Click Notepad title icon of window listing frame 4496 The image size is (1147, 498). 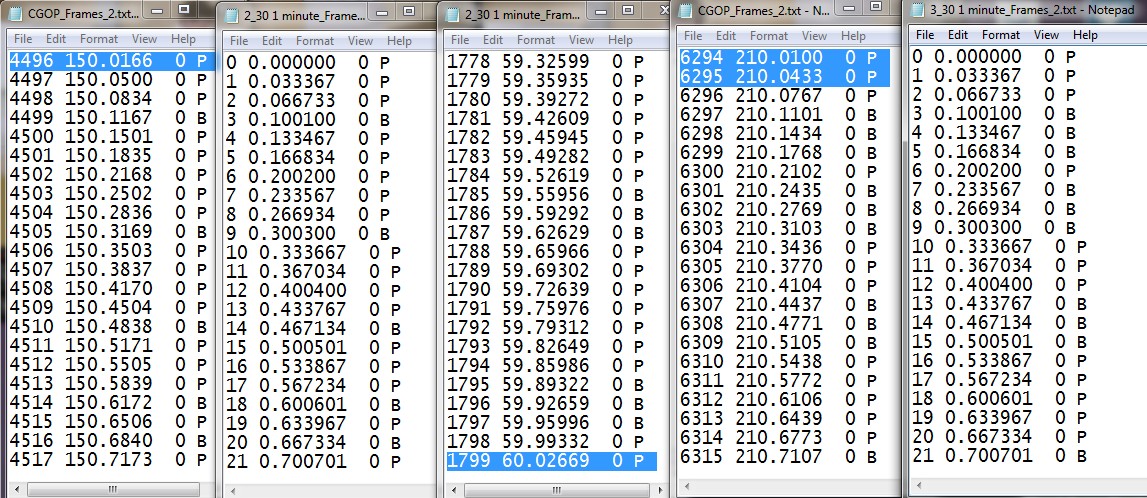tap(15, 12)
